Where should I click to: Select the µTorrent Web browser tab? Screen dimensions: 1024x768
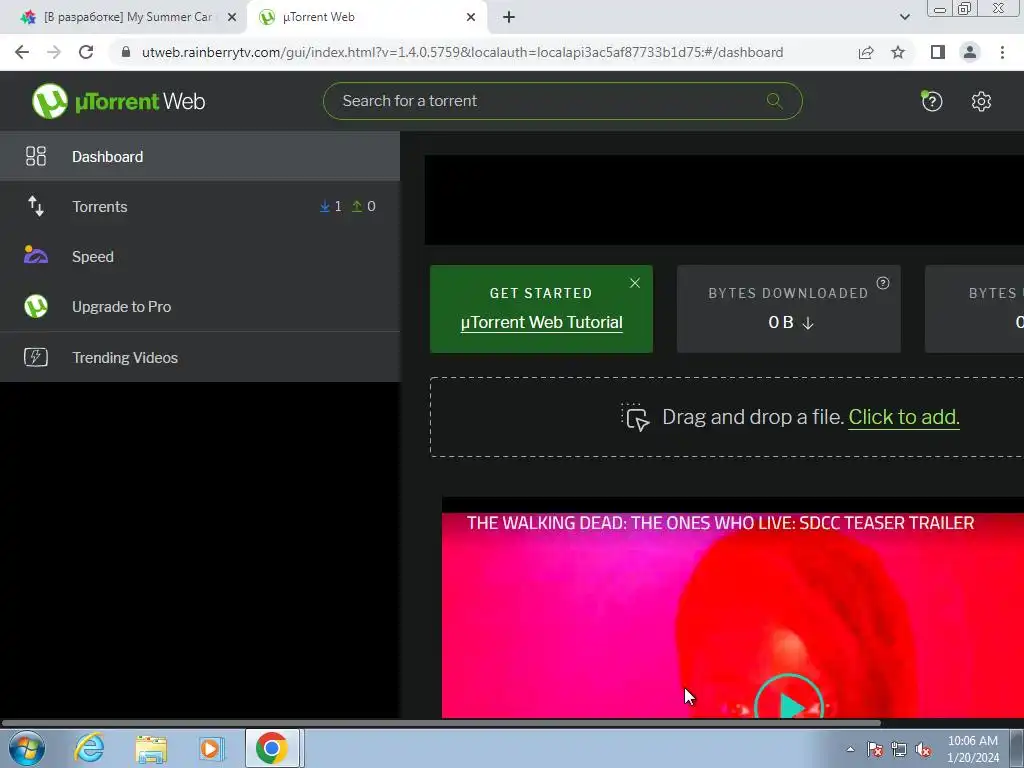pyautogui.click(x=366, y=18)
